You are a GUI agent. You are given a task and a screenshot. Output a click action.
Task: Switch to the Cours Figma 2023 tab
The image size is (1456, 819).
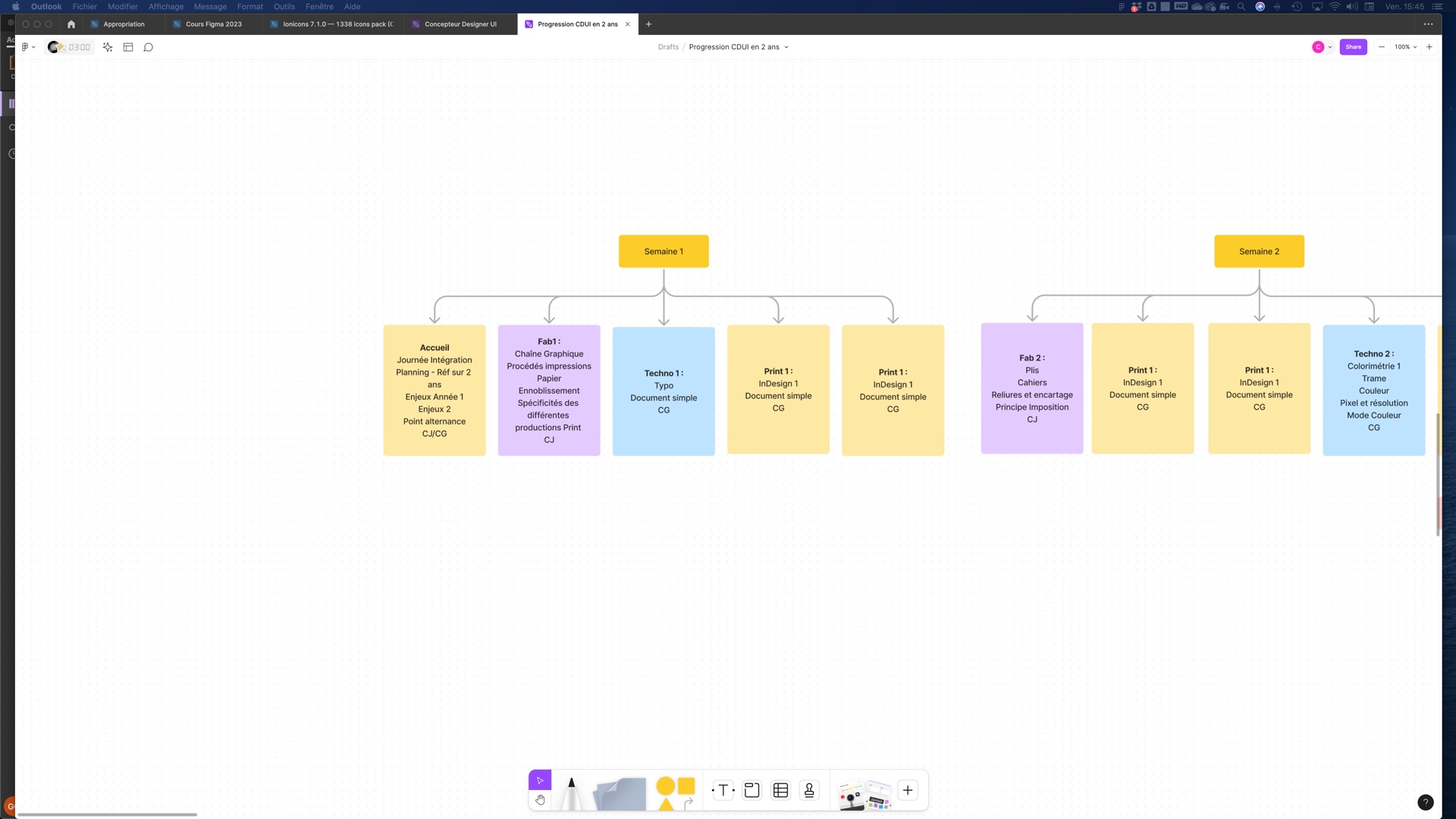214,24
